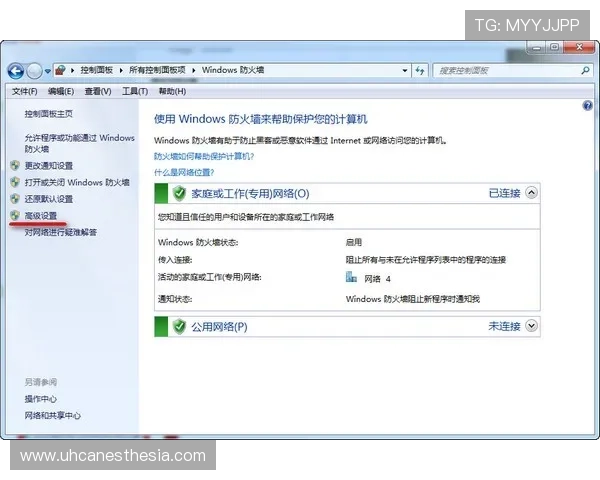Screen dimensions: 600x480
Task: Select 所有控制面板项 in the address breadcrumb
Action: tap(157, 70)
